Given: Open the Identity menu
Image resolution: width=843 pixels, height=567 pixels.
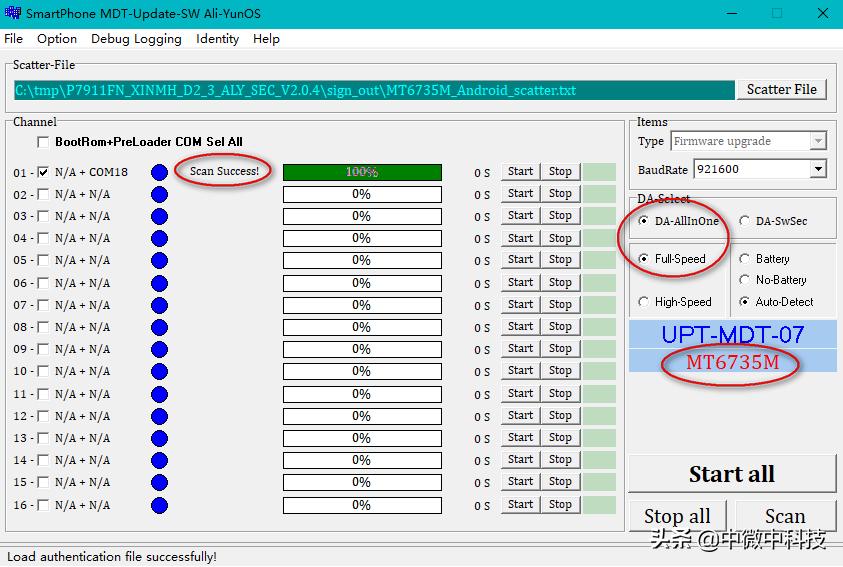Looking at the screenshot, I should point(217,39).
